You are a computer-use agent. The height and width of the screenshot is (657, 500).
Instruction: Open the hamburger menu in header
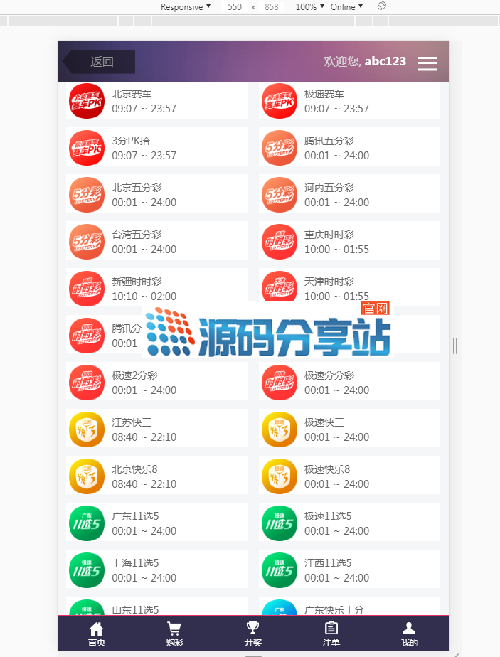pyautogui.click(x=427, y=63)
